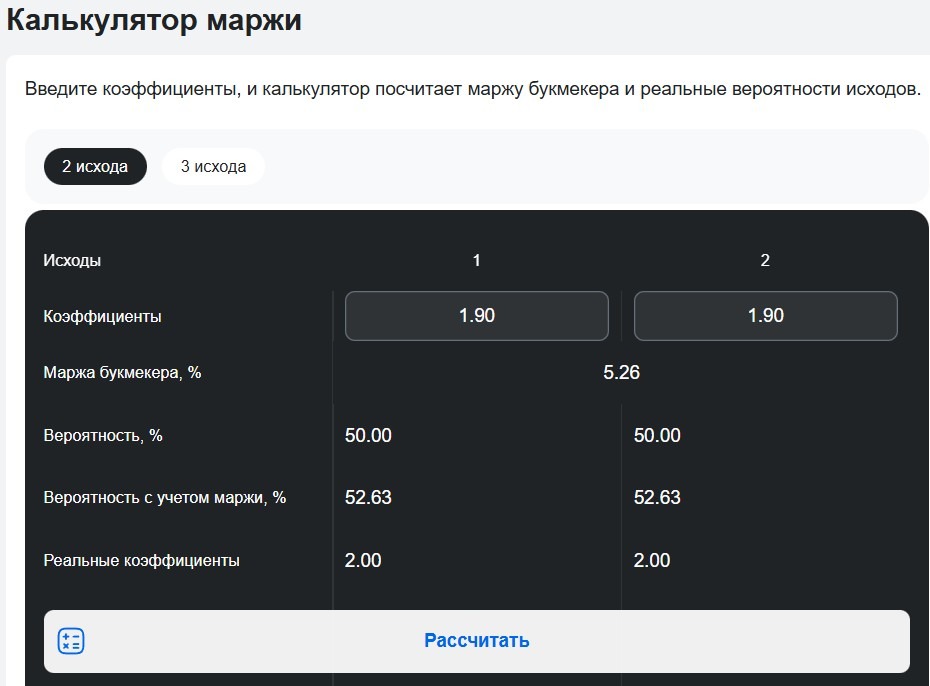Click the "Реальные коэффициенты" row label
This screenshot has height=686, width=930.
(x=141, y=561)
